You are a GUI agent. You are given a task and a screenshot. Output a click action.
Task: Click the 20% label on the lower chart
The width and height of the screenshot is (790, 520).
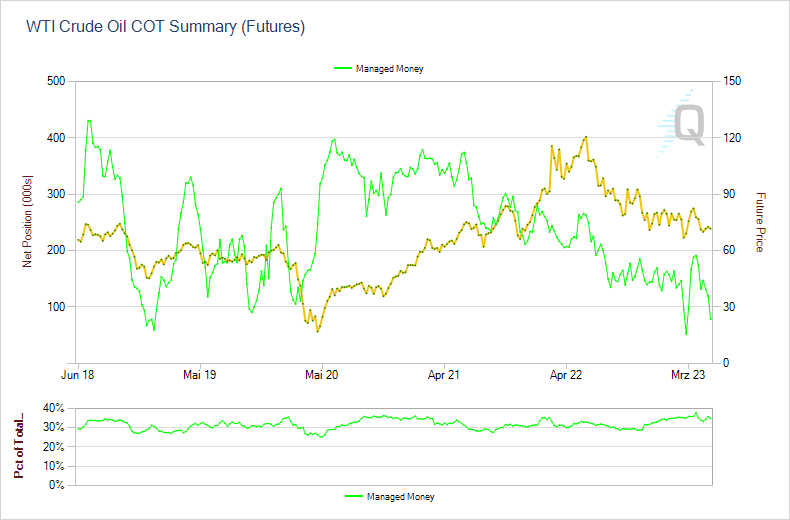54,447
